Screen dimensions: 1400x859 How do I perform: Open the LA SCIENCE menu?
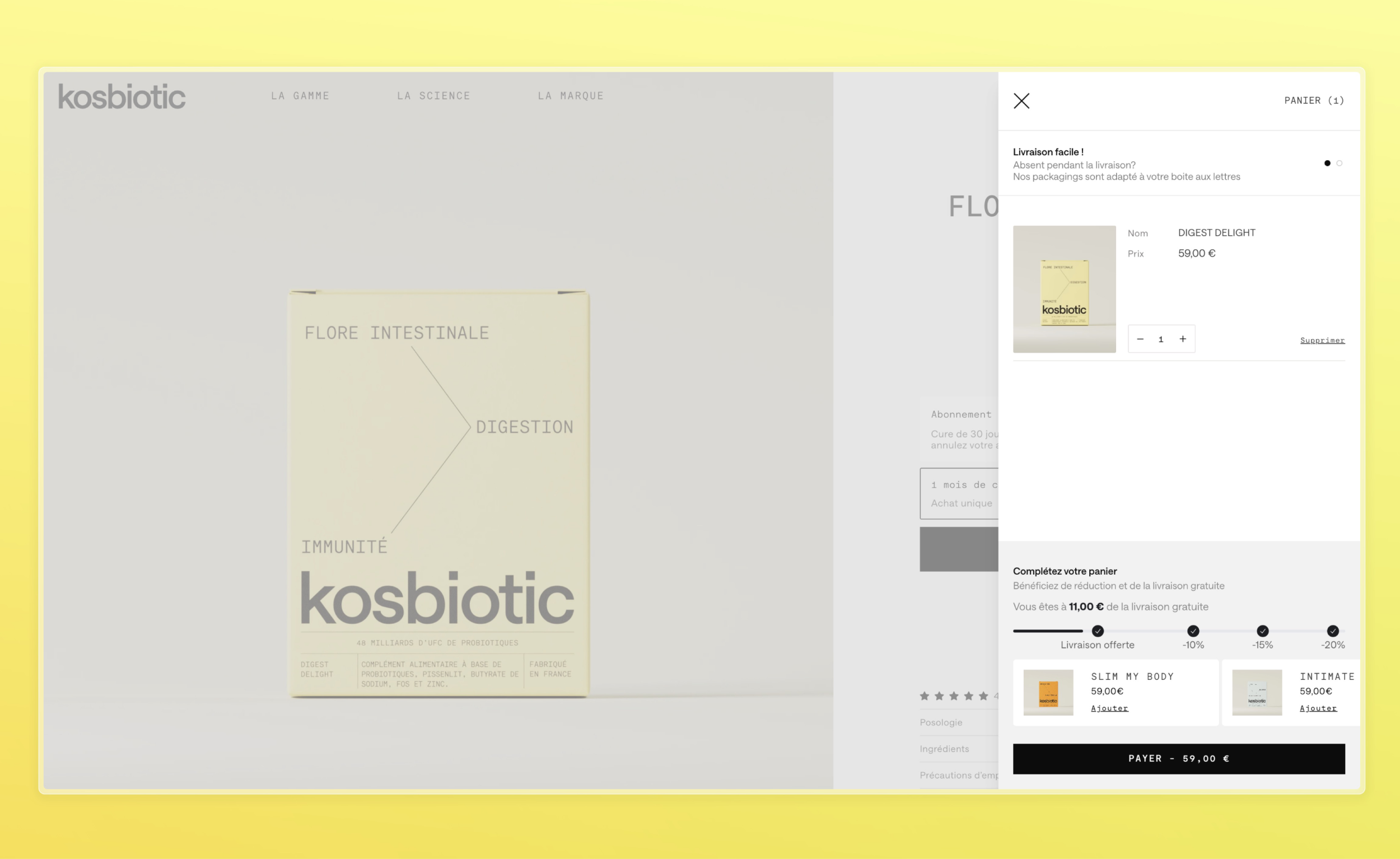(433, 96)
